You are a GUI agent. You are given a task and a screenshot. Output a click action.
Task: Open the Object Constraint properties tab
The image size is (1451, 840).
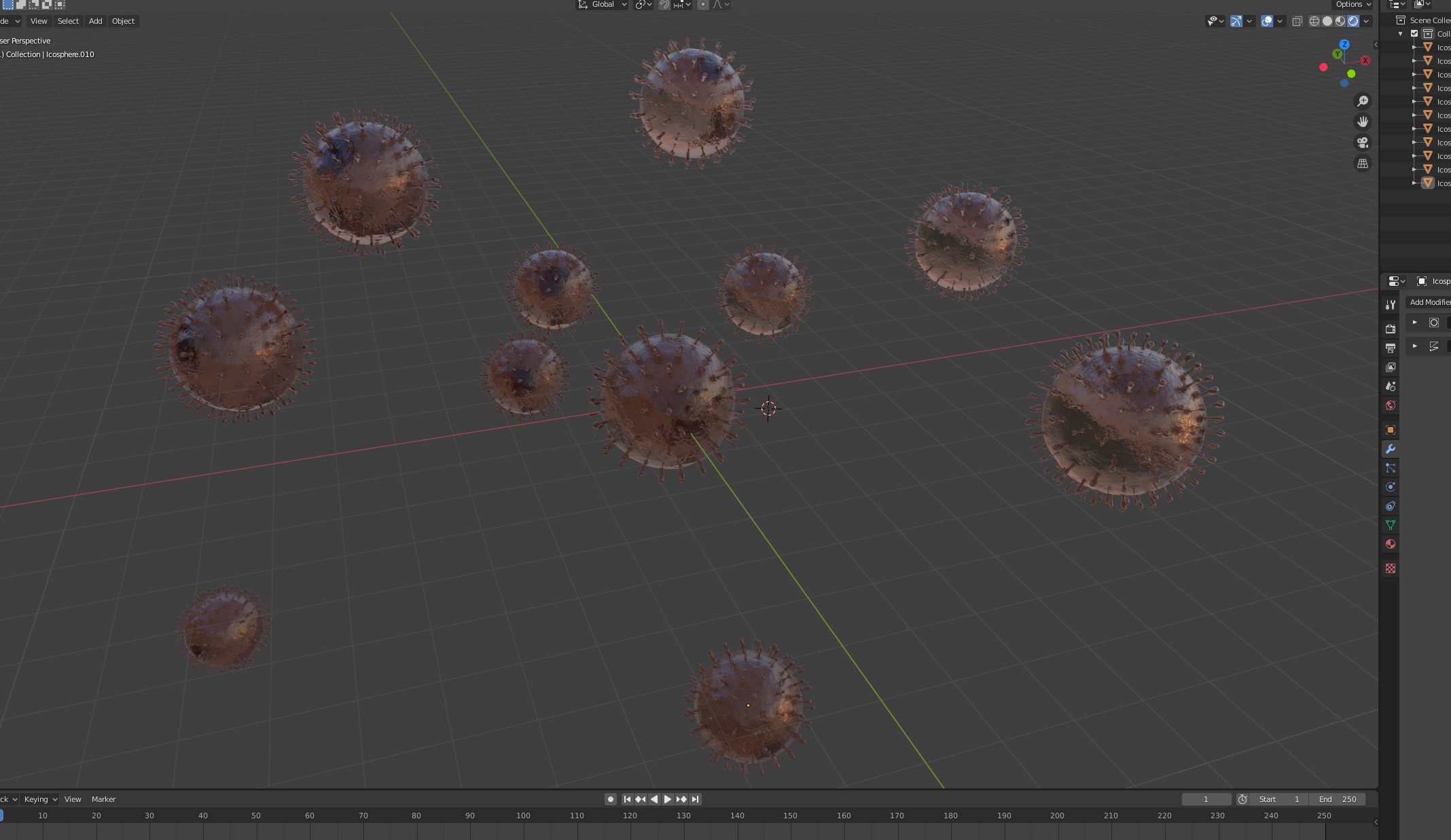click(1391, 506)
